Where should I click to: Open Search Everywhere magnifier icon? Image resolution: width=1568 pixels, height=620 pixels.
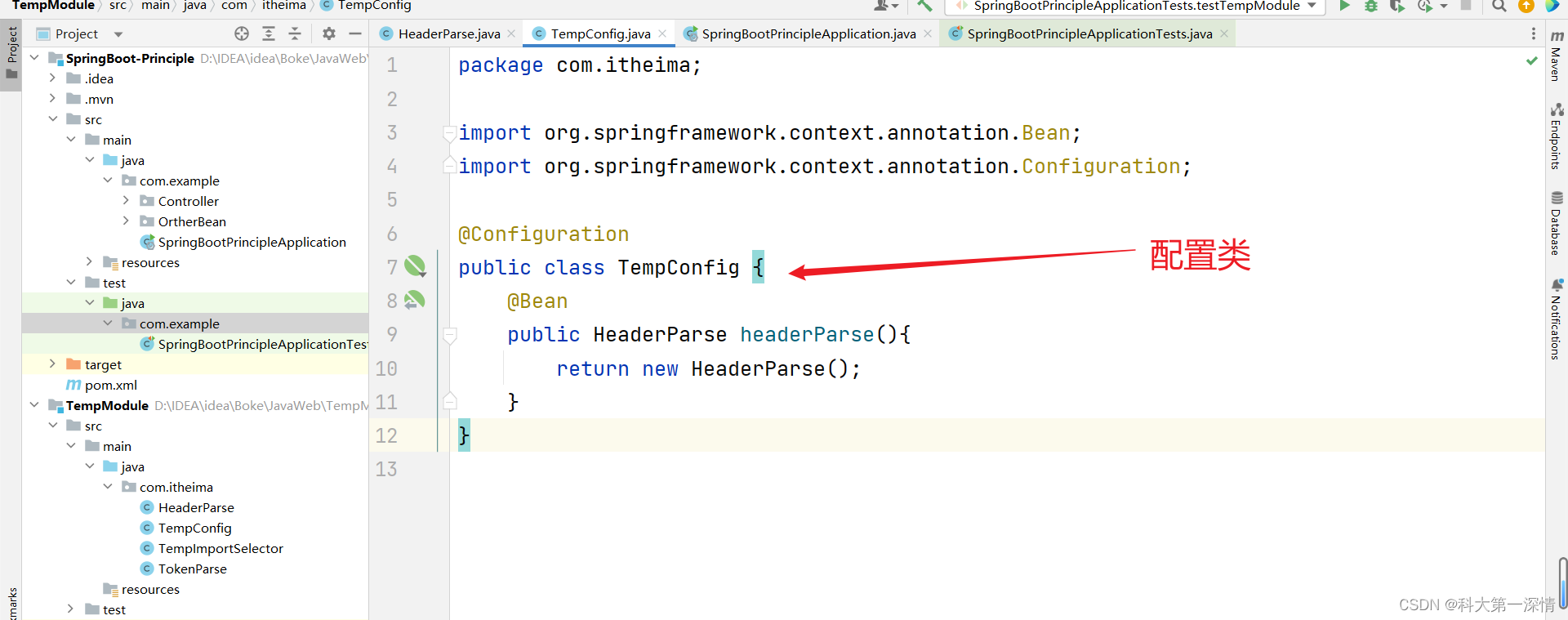click(1499, 6)
